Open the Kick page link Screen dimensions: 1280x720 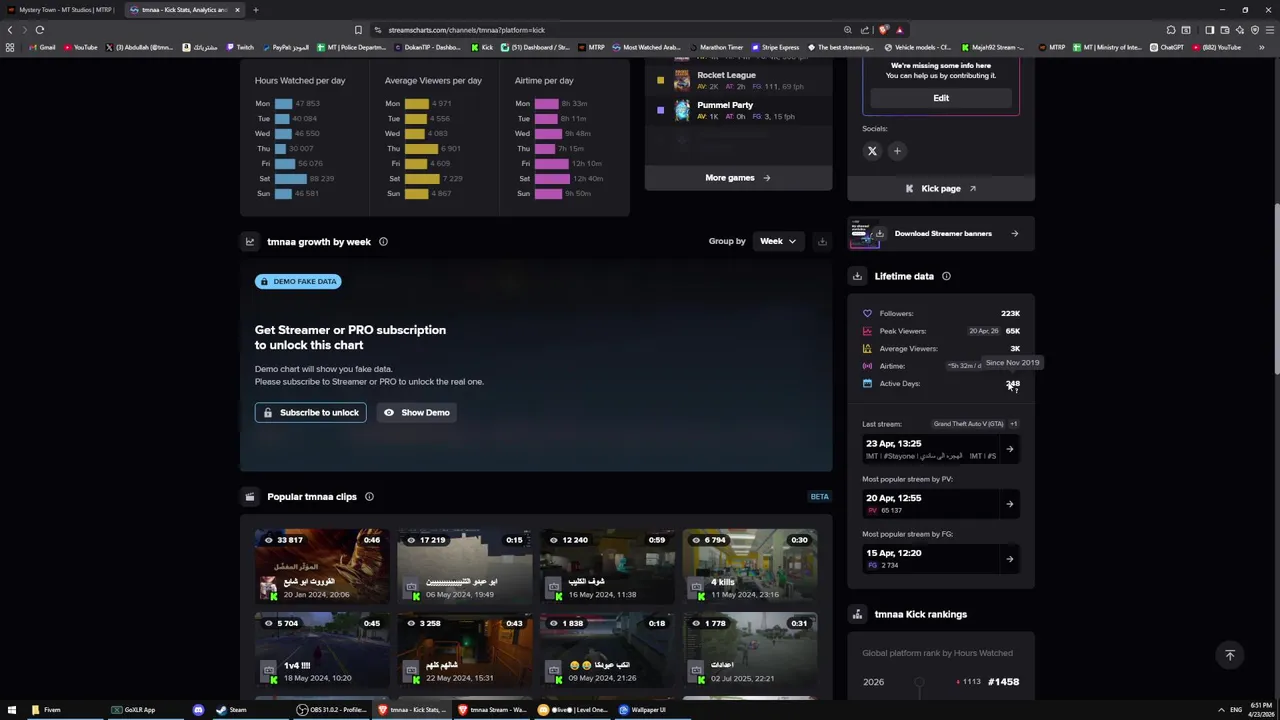pos(941,188)
